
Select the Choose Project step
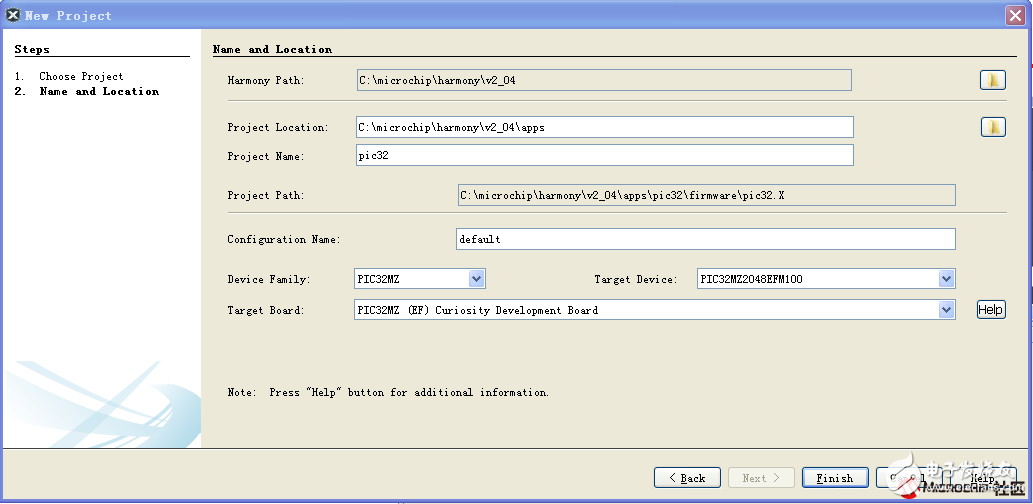tap(81, 76)
